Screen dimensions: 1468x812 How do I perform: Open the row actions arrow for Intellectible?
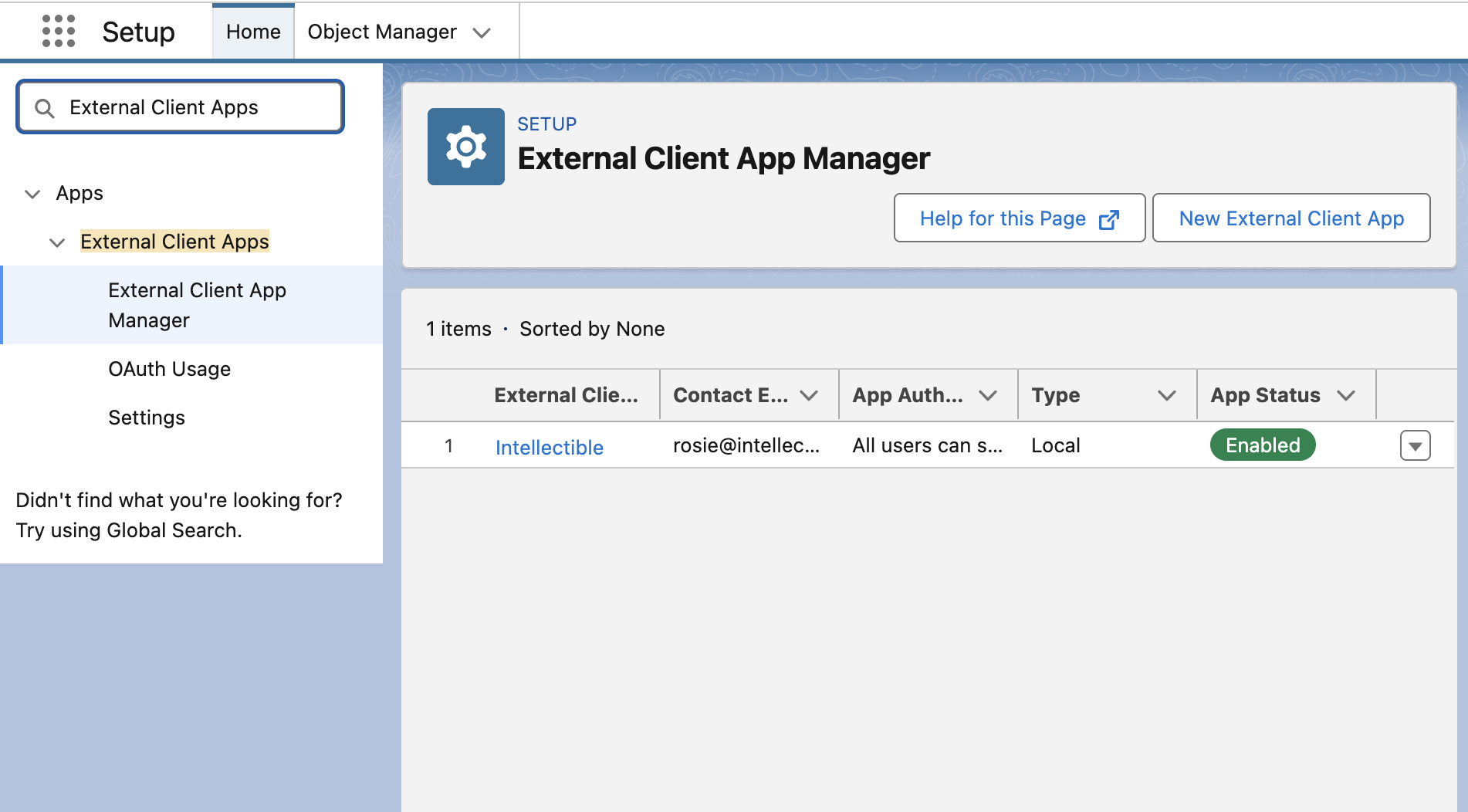(x=1415, y=445)
